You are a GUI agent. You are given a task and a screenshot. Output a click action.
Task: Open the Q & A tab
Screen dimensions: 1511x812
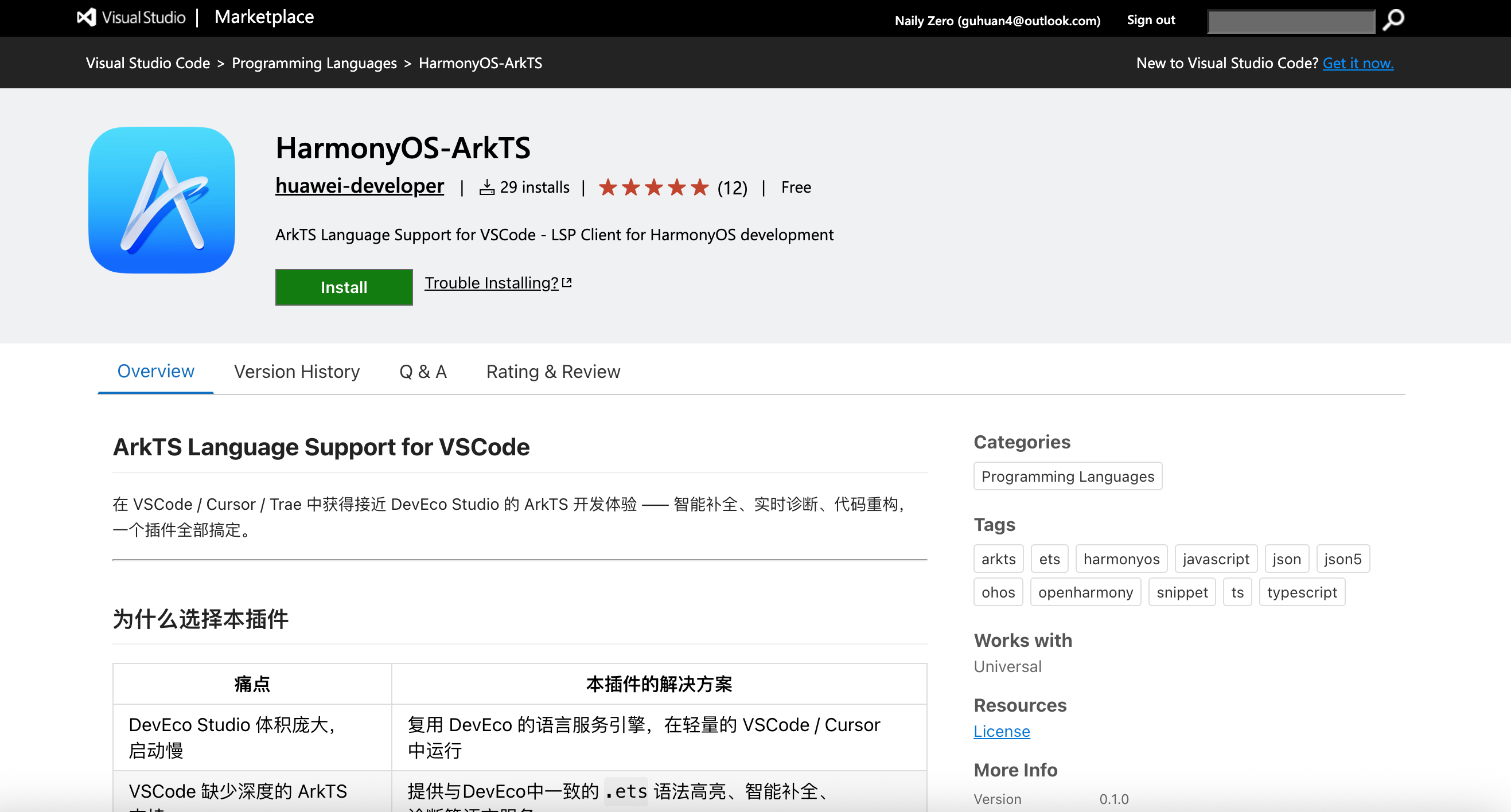pyautogui.click(x=423, y=372)
